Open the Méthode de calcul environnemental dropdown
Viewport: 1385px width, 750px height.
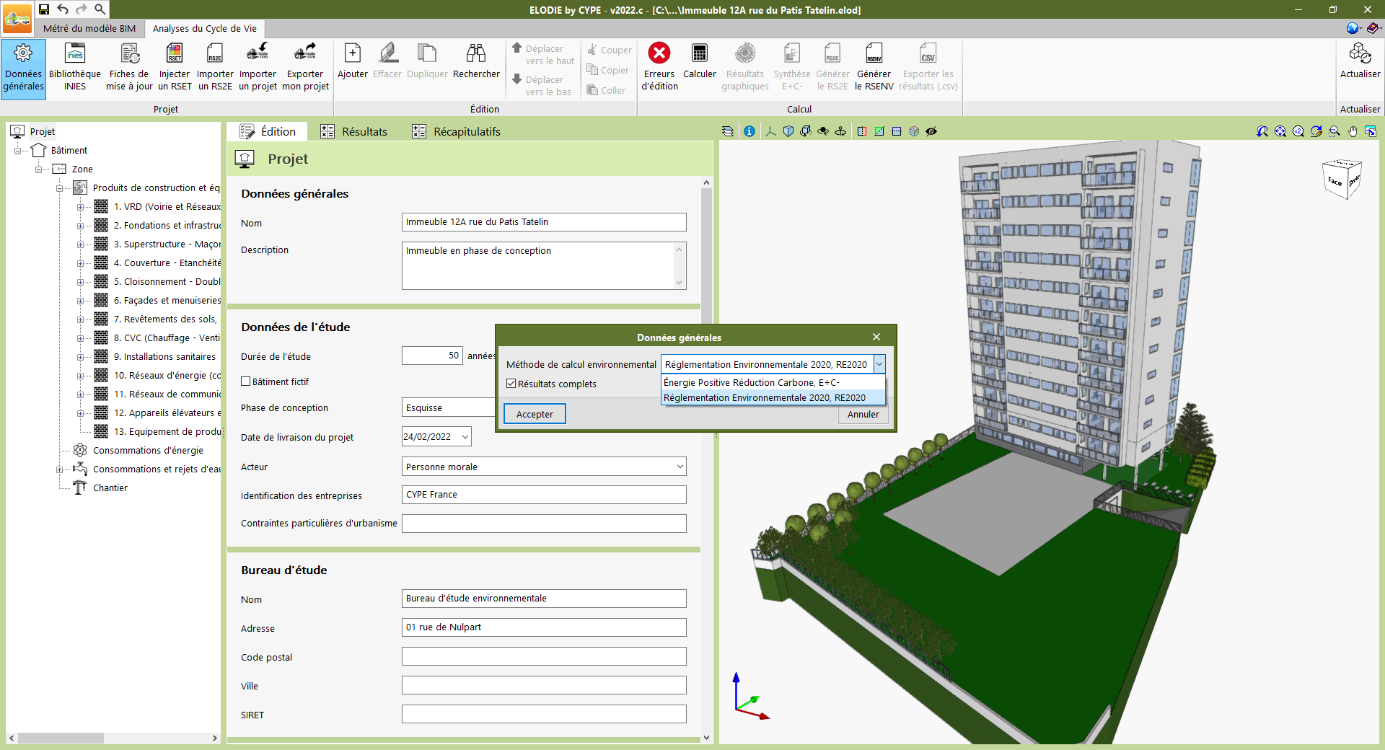(x=878, y=365)
